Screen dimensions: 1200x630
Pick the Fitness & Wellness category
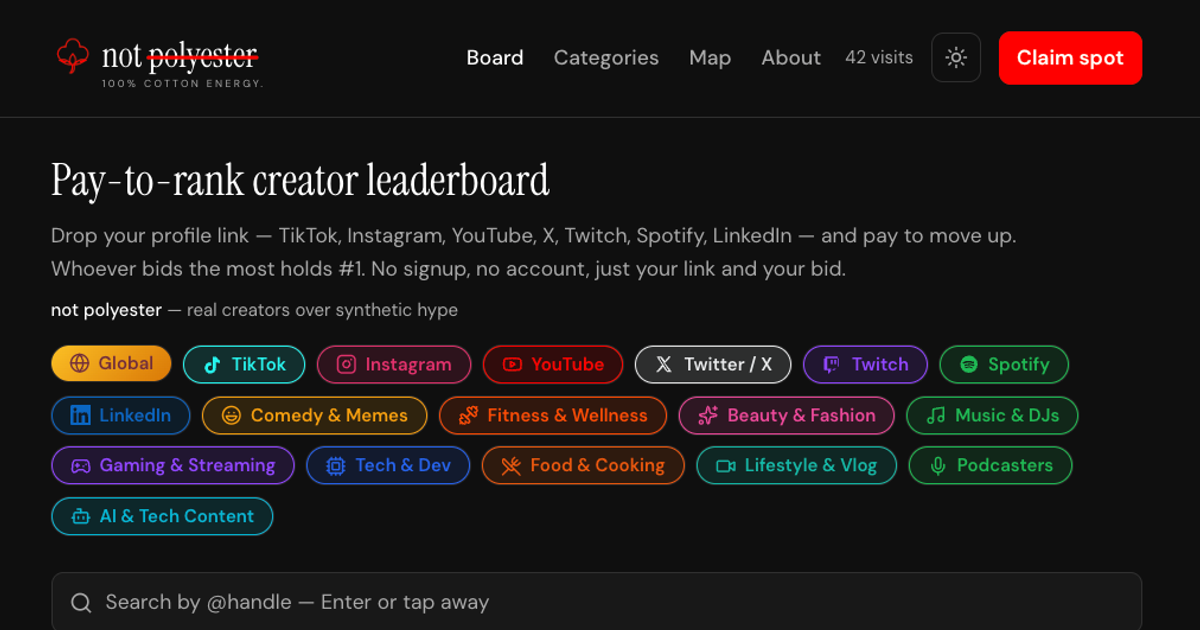click(x=553, y=415)
